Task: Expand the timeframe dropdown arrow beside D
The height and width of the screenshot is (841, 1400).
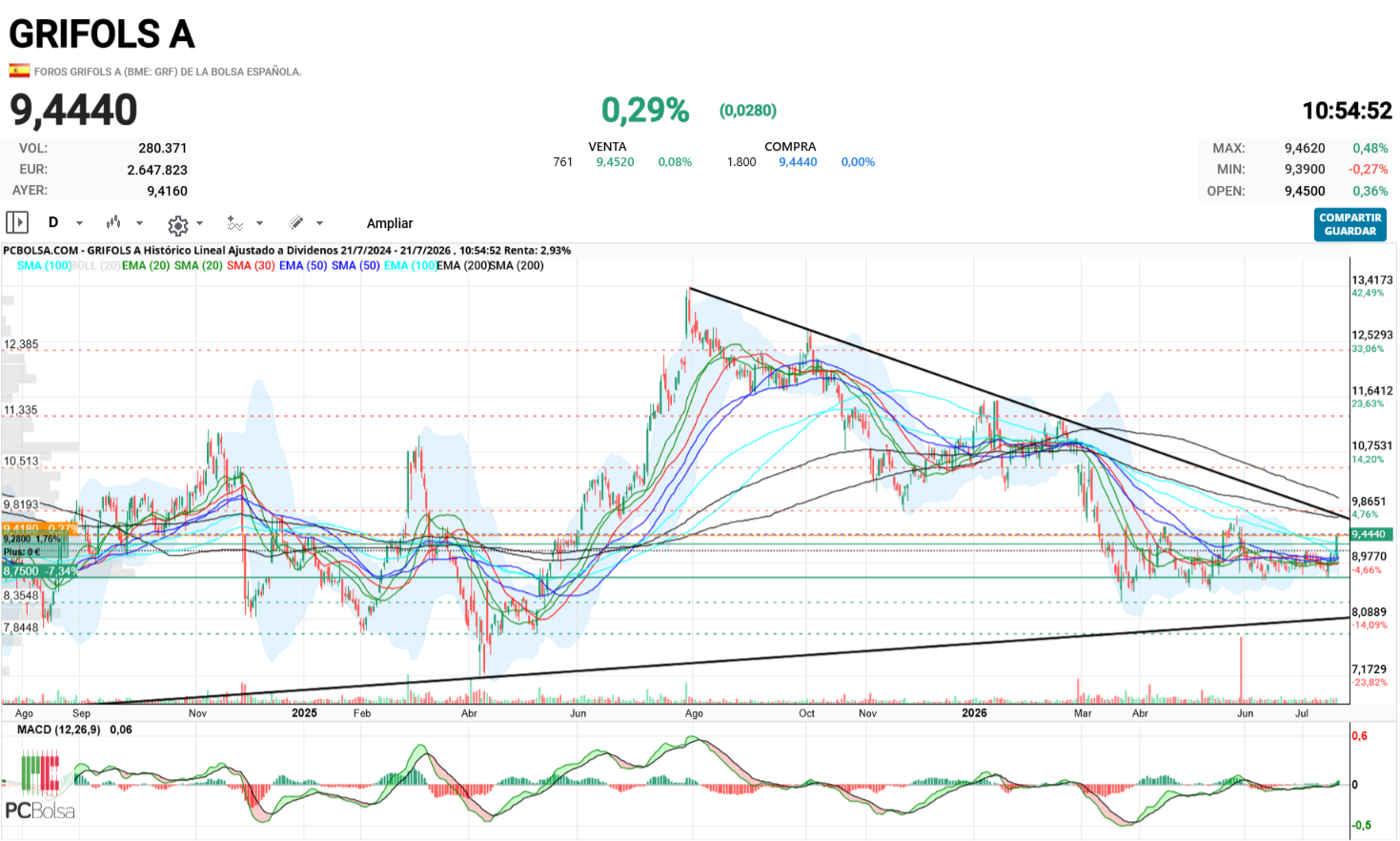Action: (x=79, y=223)
